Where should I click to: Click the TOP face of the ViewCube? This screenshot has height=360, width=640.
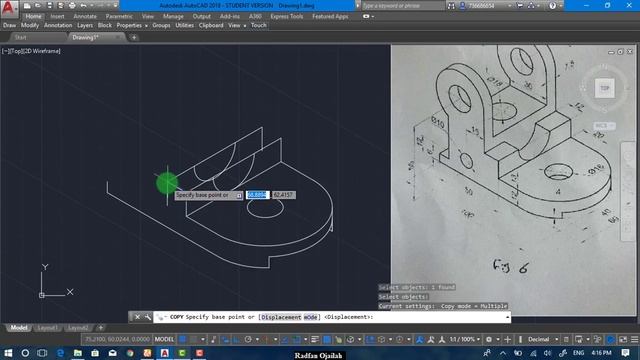pyautogui.click(x=604, y=88)
